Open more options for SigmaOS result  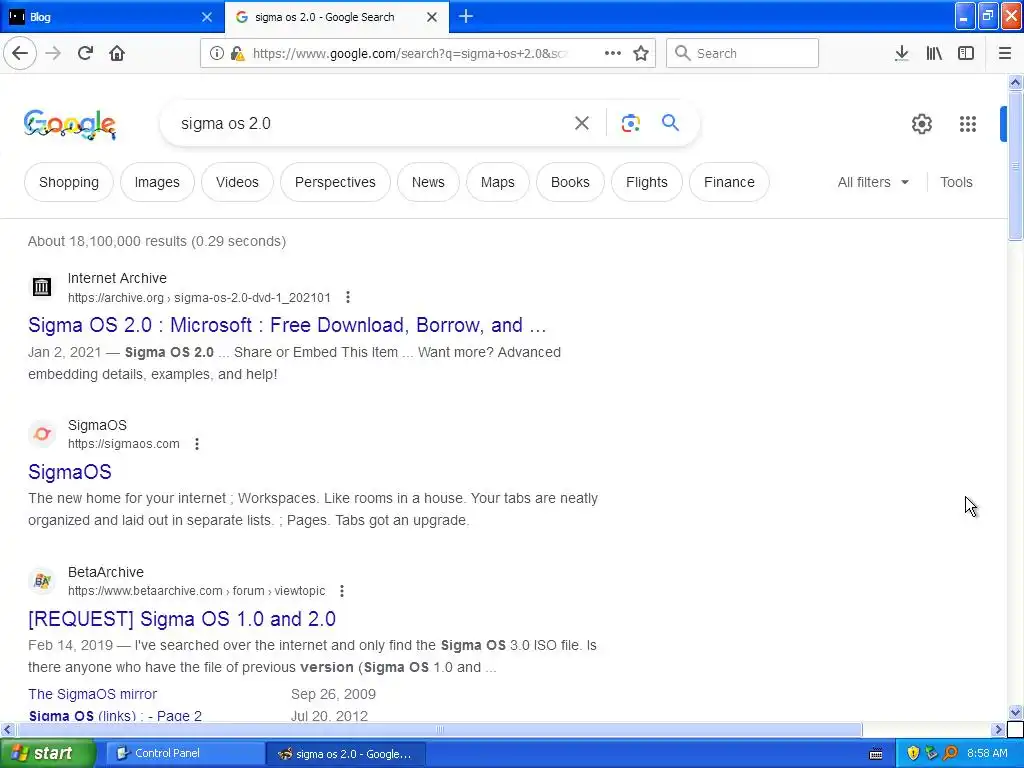pos(197,444)
